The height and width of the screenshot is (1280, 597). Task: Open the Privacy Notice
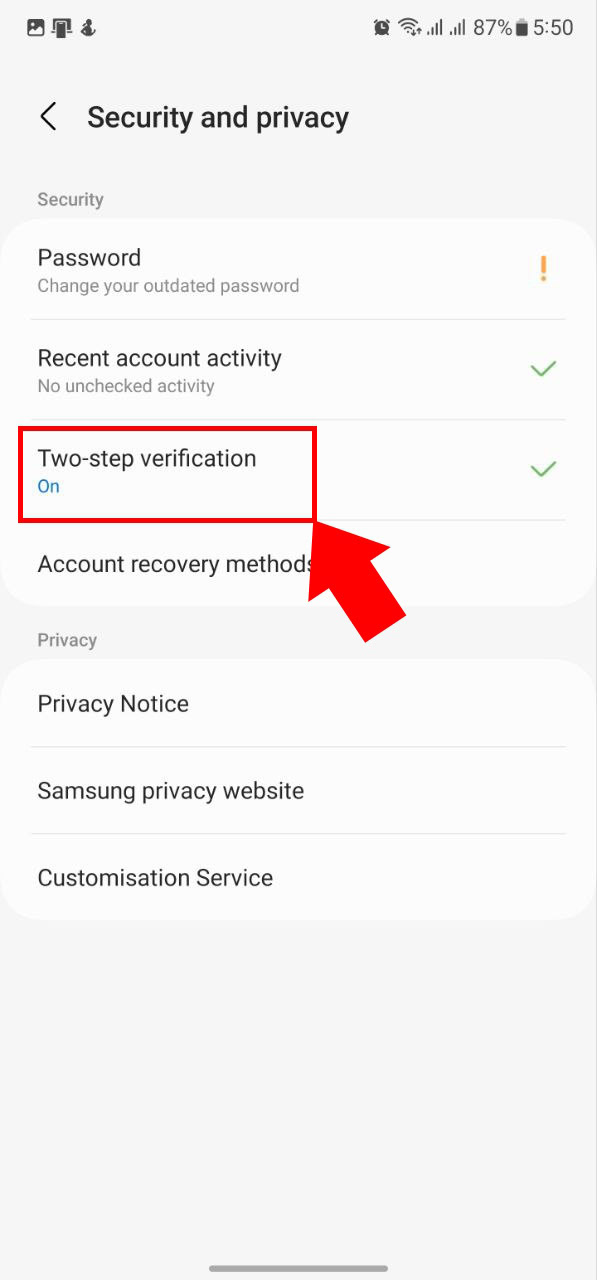[298, 704]
